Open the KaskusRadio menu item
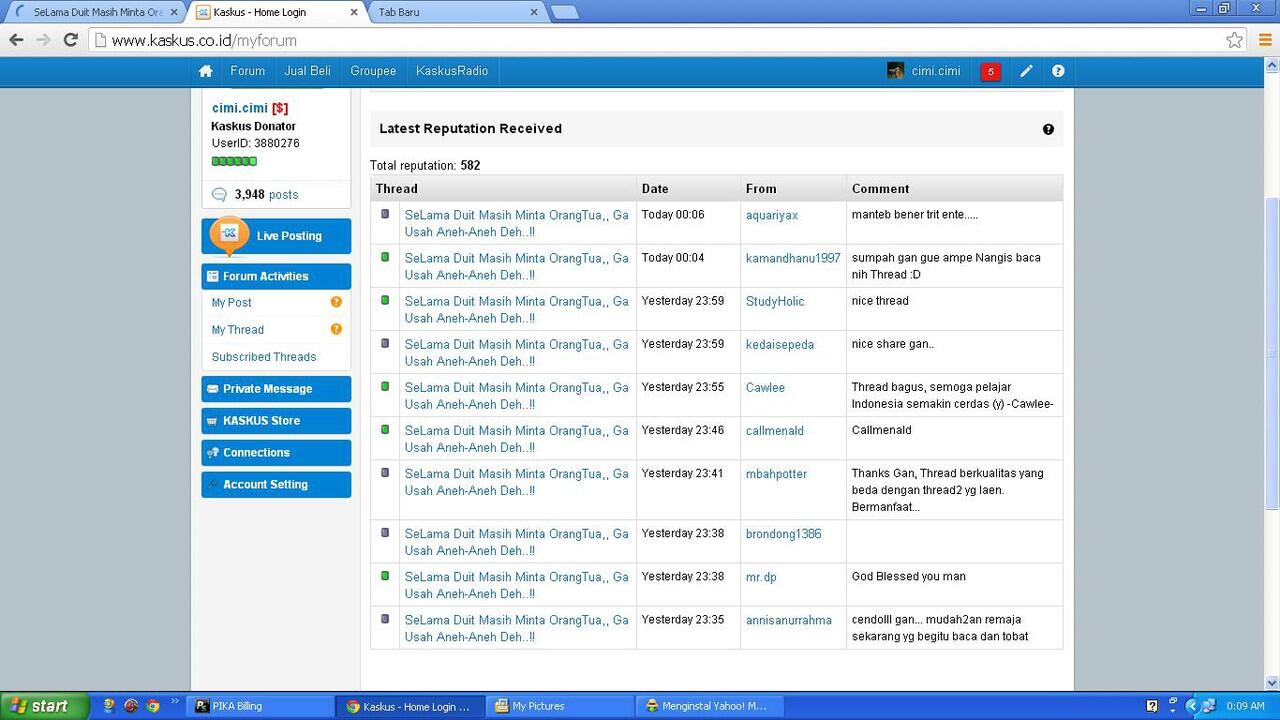Image resolution: width=1280 pixels, height=720 pixels. coord(452,71)
